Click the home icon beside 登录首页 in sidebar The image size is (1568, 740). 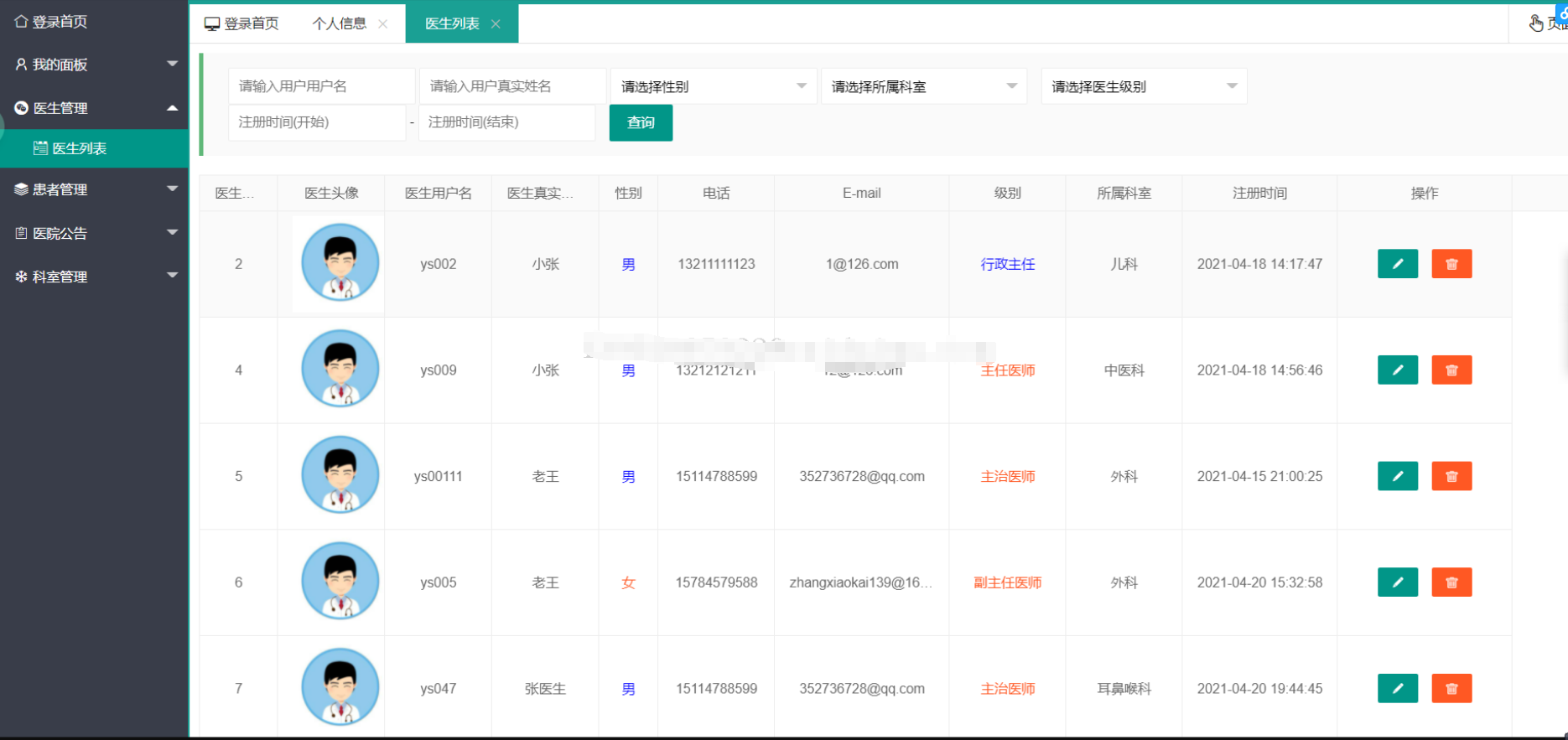[x=21, y=21]
